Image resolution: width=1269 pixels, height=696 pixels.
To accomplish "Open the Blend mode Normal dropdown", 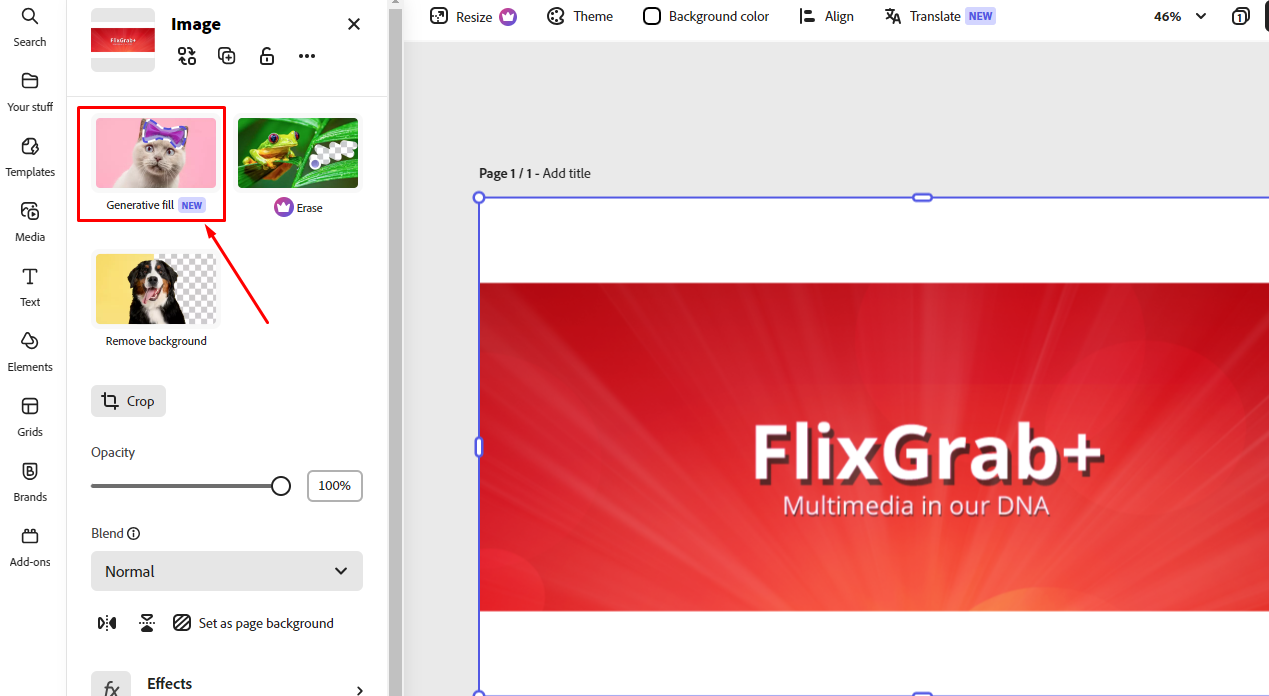I will pos(227,571).
